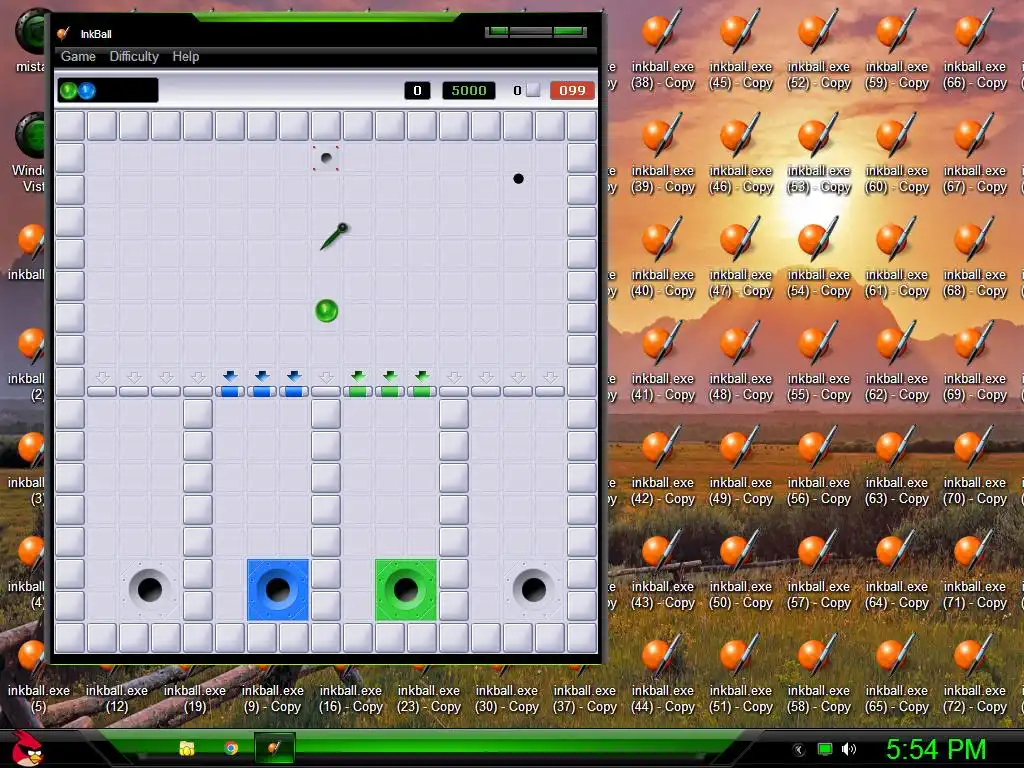Select inkball.exe (54) - Copy desktop icon
This screenshot has width=1024, height=768.
click(818, 255)
